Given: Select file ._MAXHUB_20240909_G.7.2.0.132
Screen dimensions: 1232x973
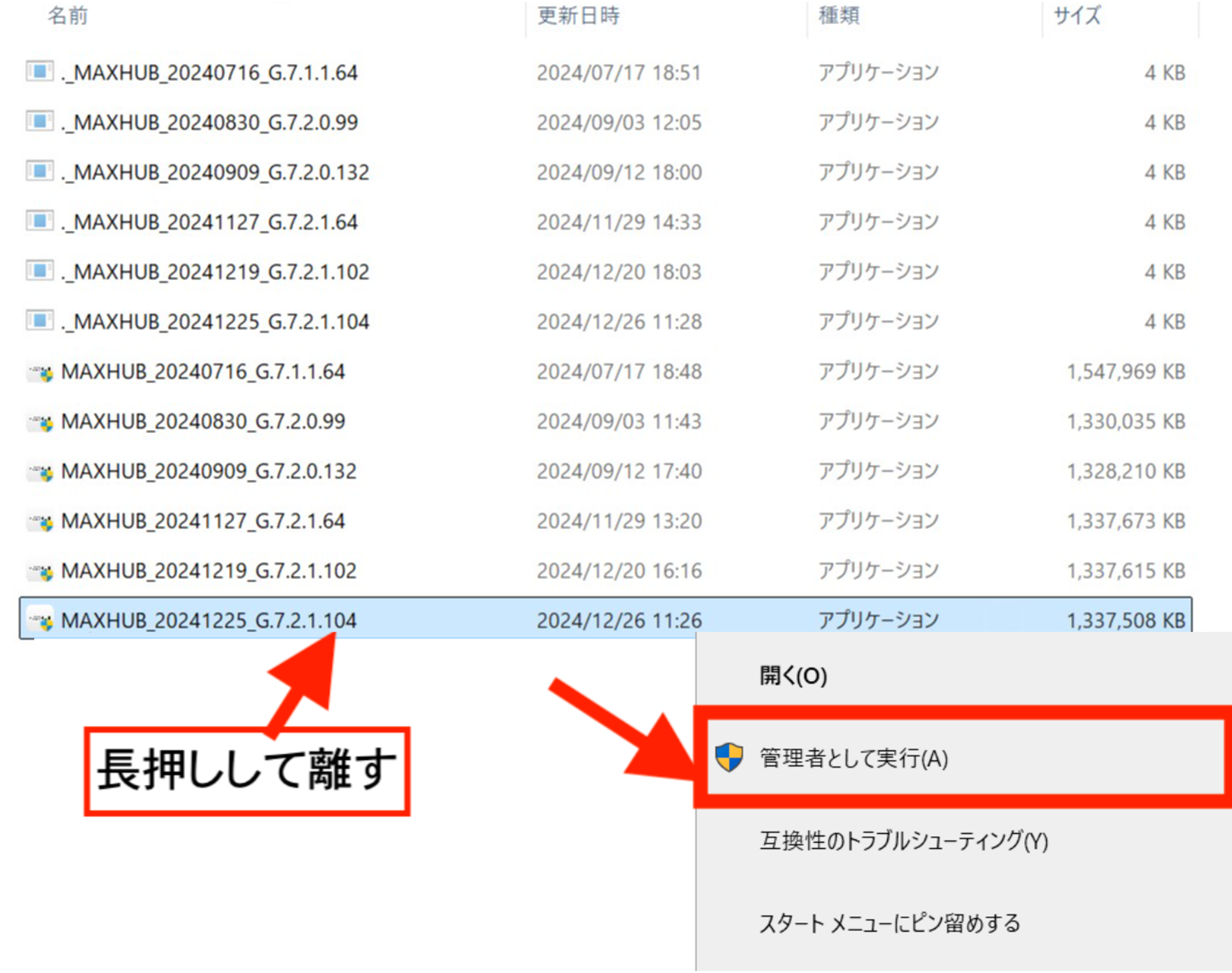Looking at the screenshot, I should pos(215,172).
